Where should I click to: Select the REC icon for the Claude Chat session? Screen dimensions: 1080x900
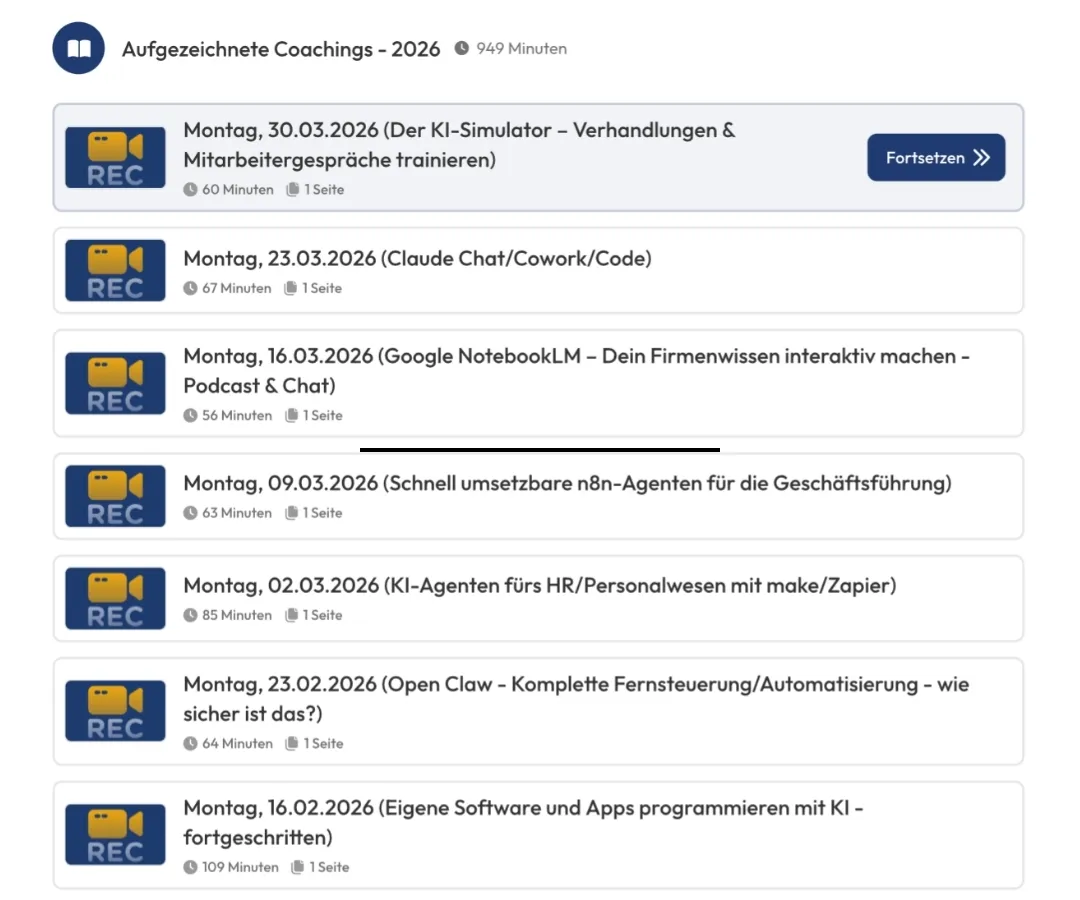coord(114,270)
